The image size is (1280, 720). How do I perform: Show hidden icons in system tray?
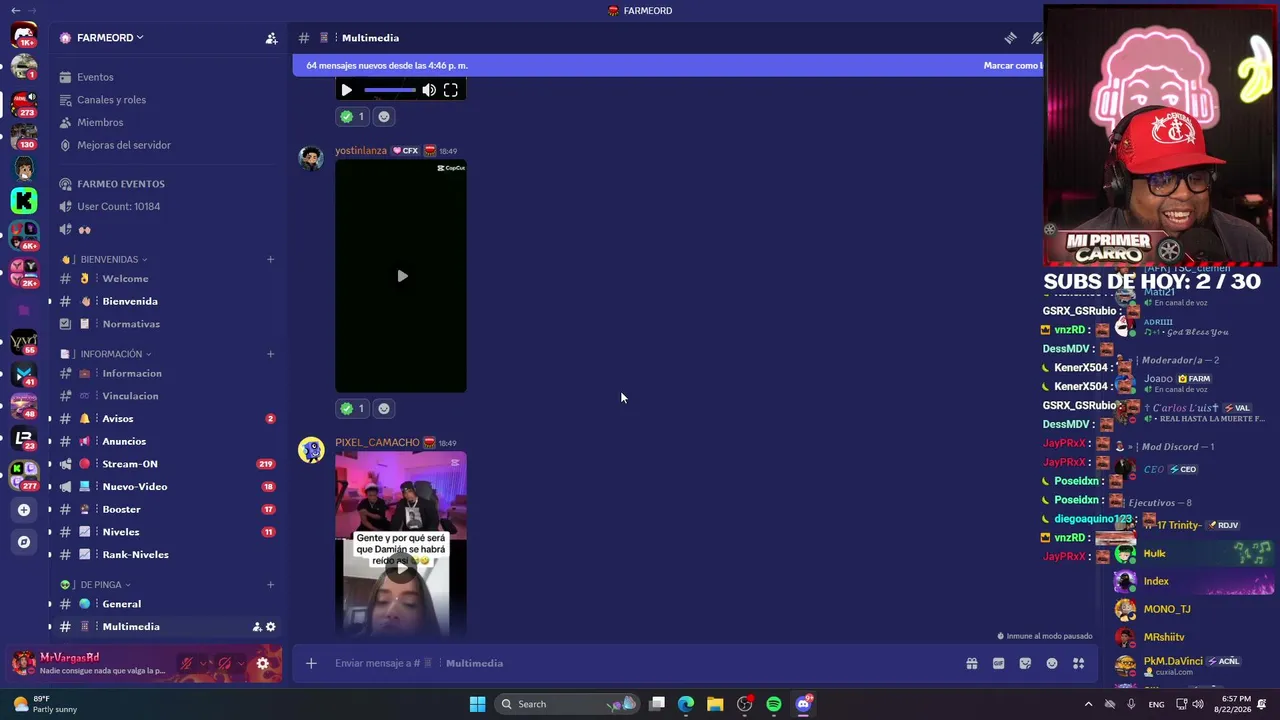pos(1088,704)
